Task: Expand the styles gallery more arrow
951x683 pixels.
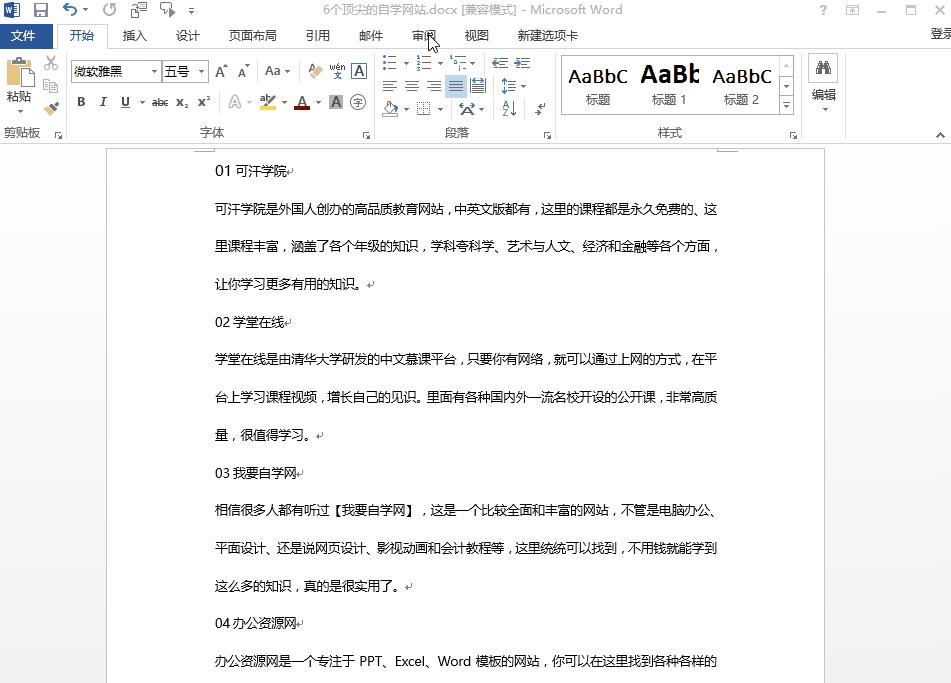Action: (x=787, y=105)
